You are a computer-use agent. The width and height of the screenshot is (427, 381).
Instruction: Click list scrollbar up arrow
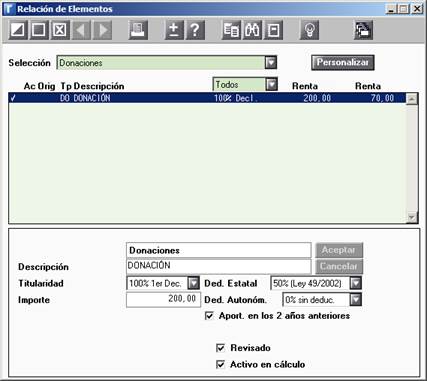(x=412, y=99)
